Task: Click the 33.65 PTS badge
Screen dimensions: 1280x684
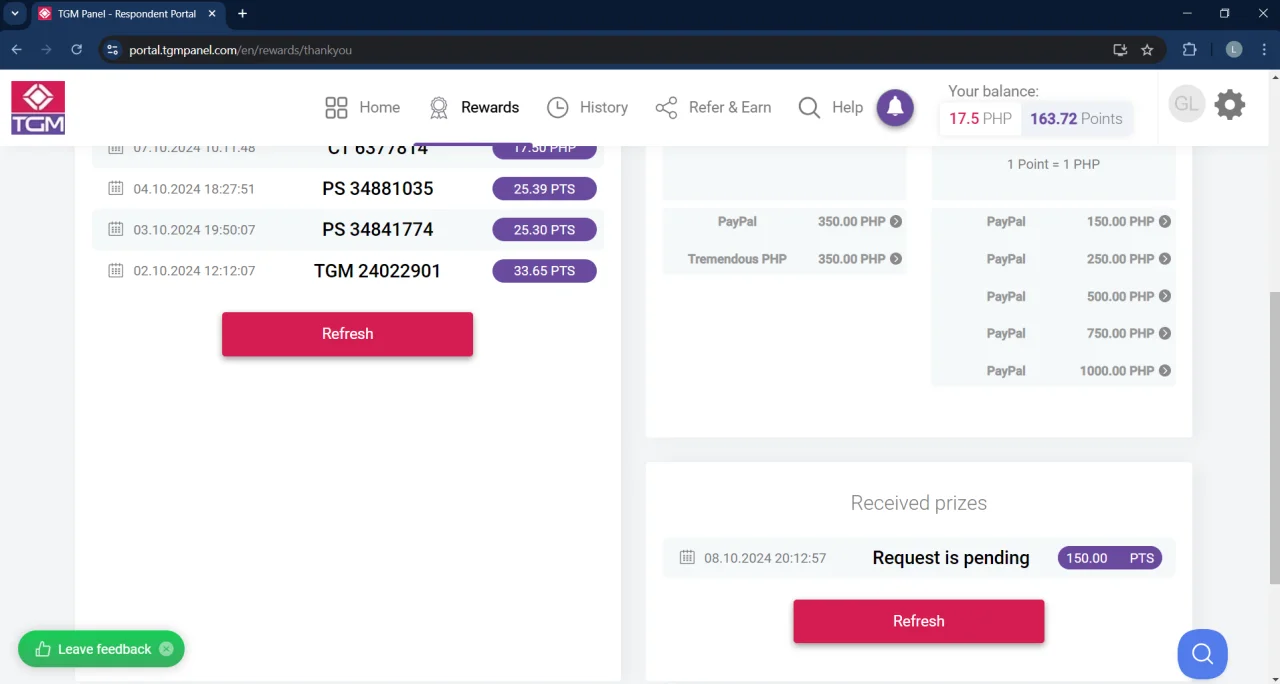Action: 544,271
